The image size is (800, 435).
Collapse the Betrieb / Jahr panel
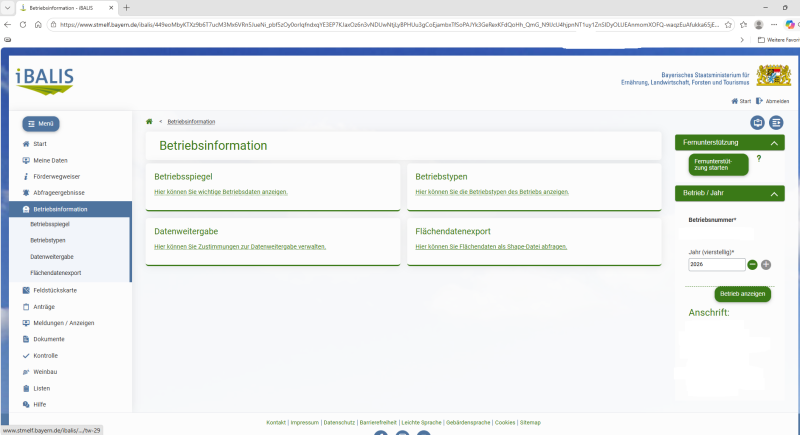(x=774, y=193)
